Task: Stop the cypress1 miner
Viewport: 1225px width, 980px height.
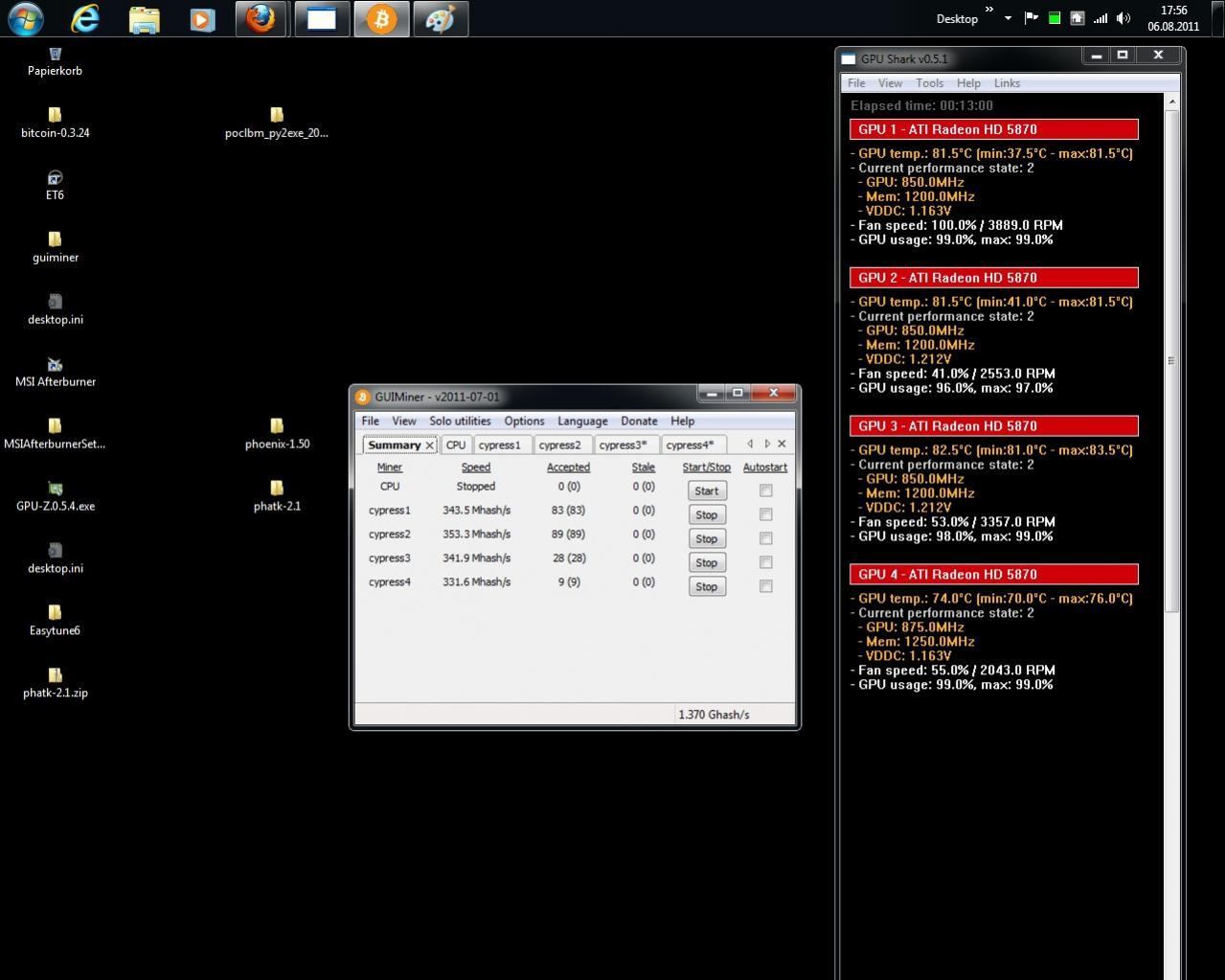Action: pyautogui.click(x=707, y=514)
